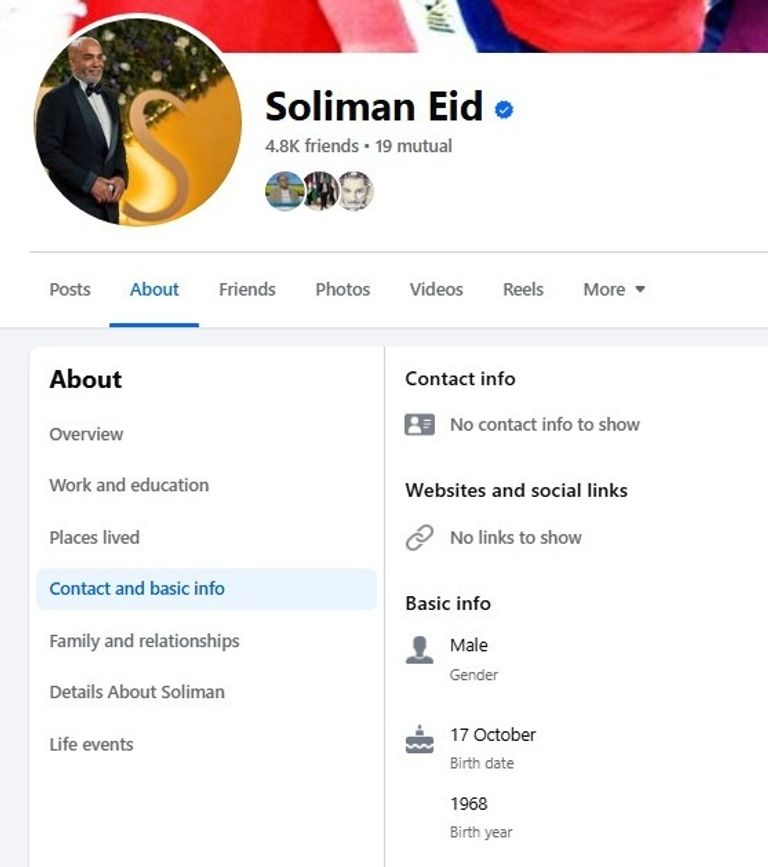
Task: Click the chain link icon
Action: [x=419, y=538]
